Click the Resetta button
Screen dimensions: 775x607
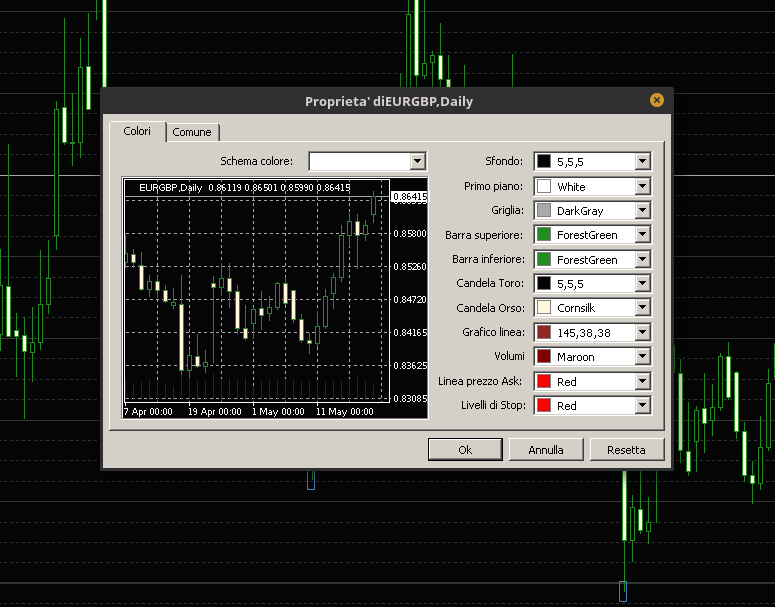click(x=626, y=450)
